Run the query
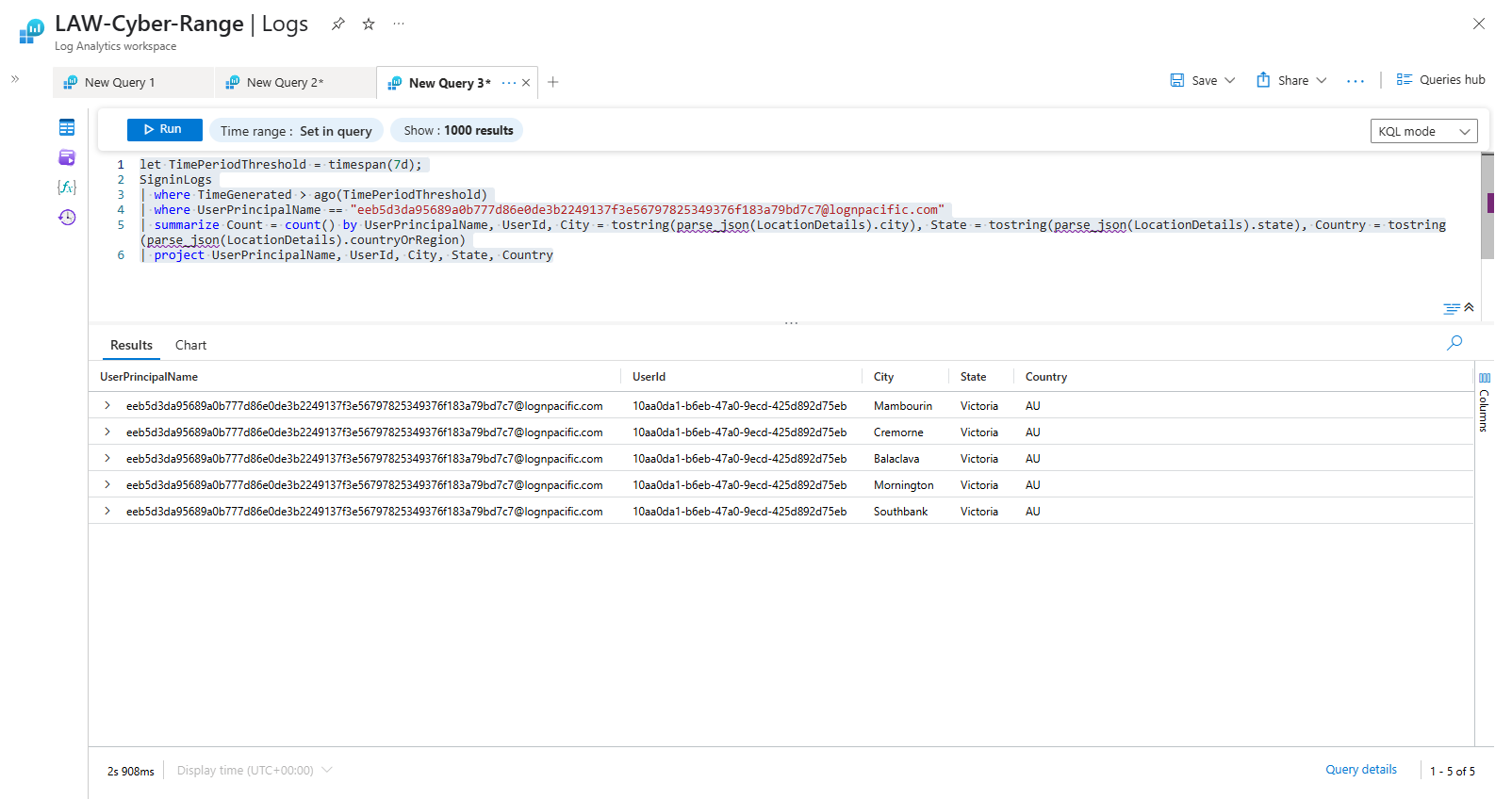The image size is (1512, 799). coord(164,130)
